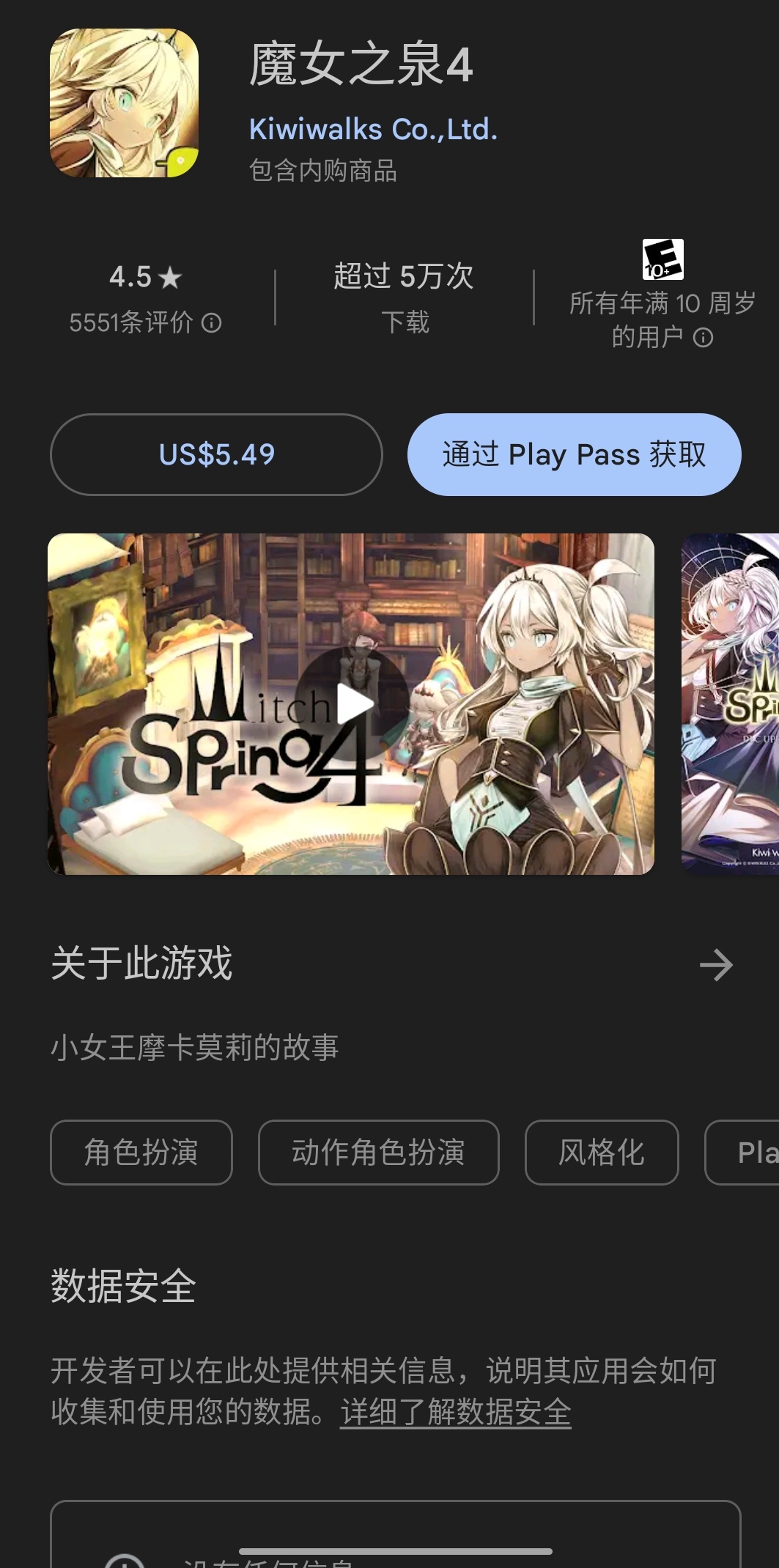
Task: Buy the game for US$5.49
Action: [x=216, y=454]
